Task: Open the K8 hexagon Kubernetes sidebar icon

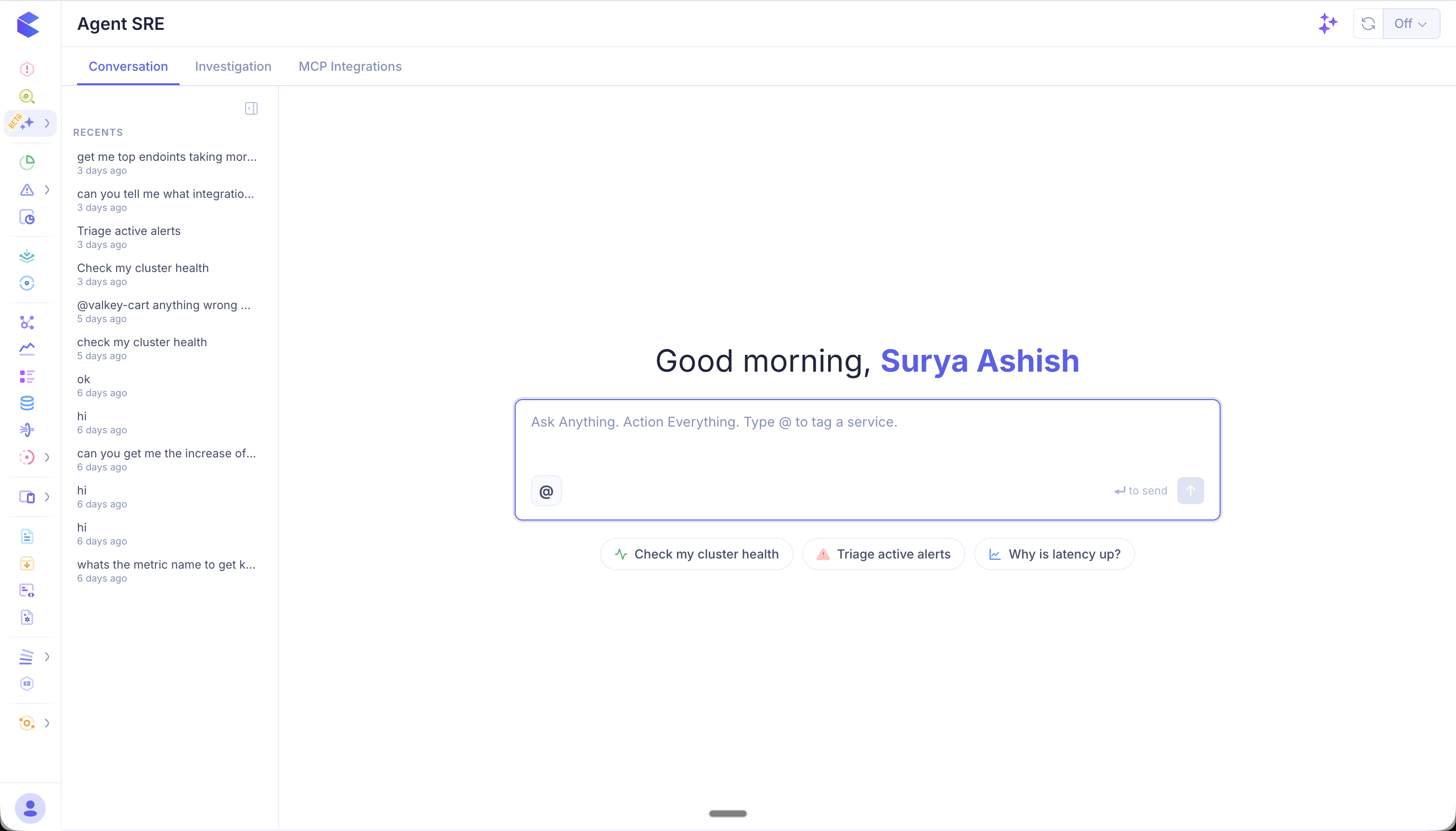Action: (x=27, y=684)
